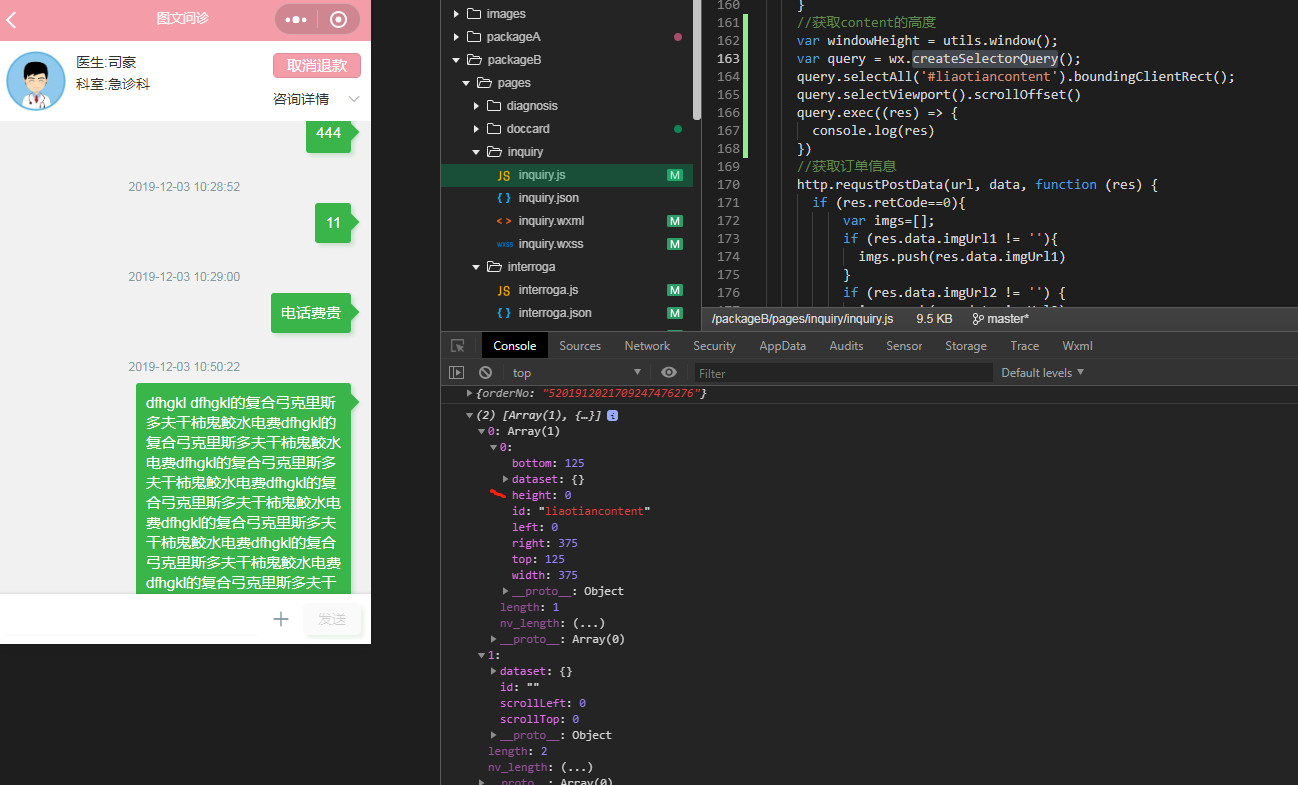The height and width of the screenshot is (785, 1298).
Task: Click the back arrow in chat header
Action: (12, 19)
